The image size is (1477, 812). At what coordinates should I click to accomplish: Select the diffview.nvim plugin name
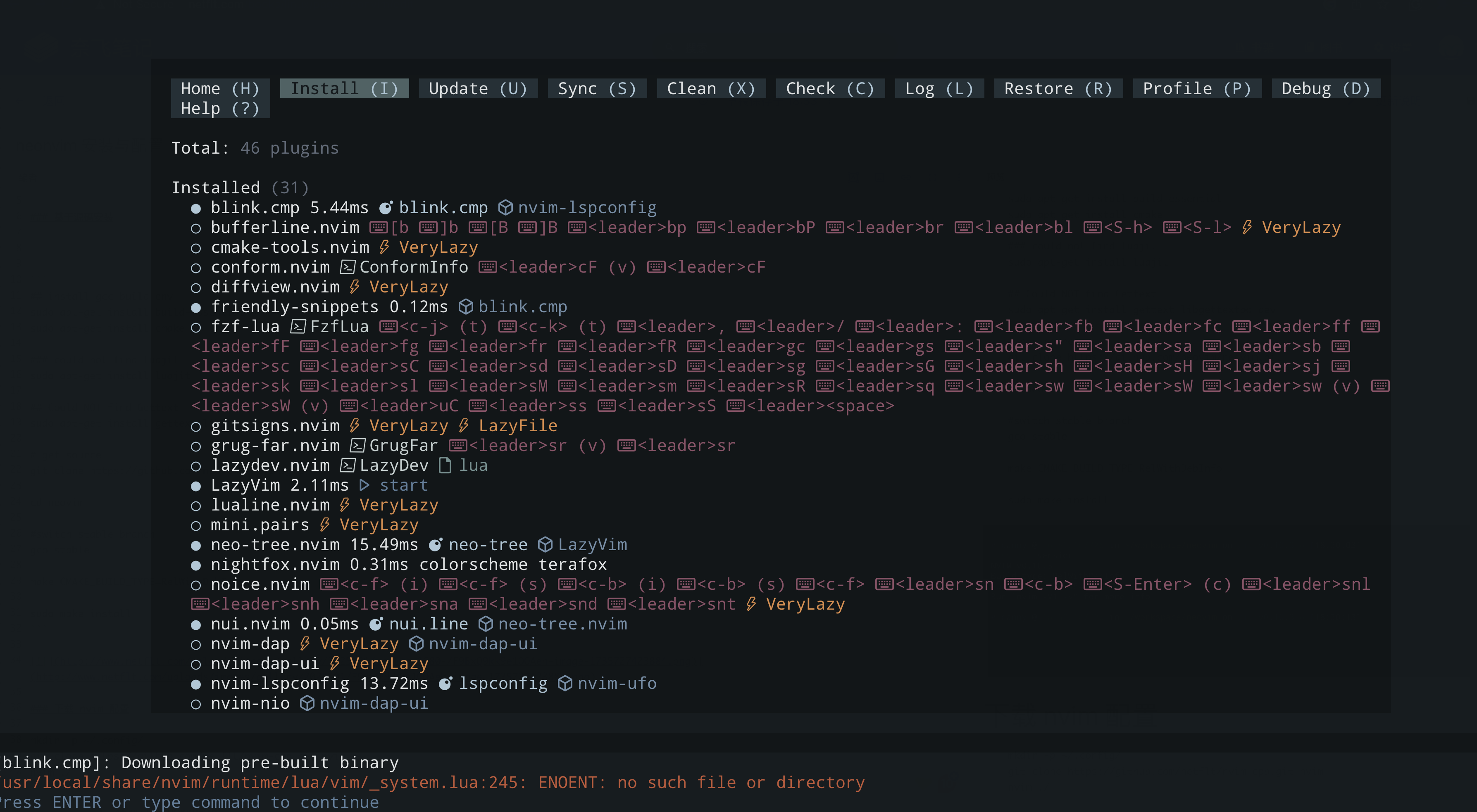275,287
